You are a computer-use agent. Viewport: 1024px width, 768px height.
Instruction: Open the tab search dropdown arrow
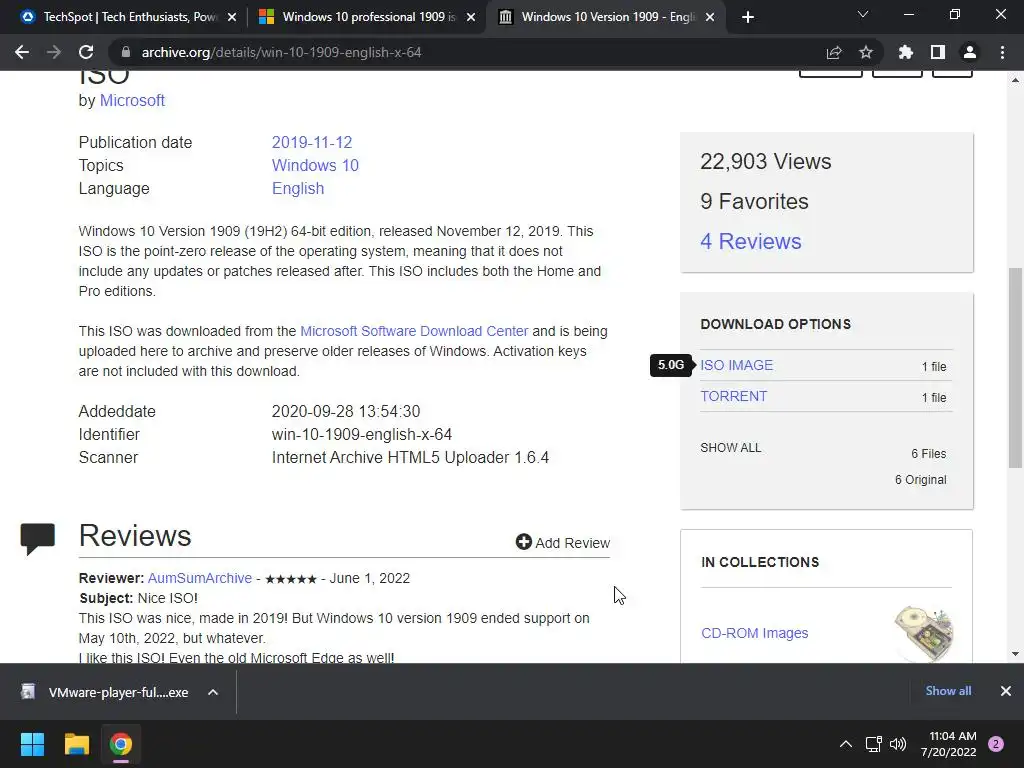pyautogui.click(x=863, y=14)
